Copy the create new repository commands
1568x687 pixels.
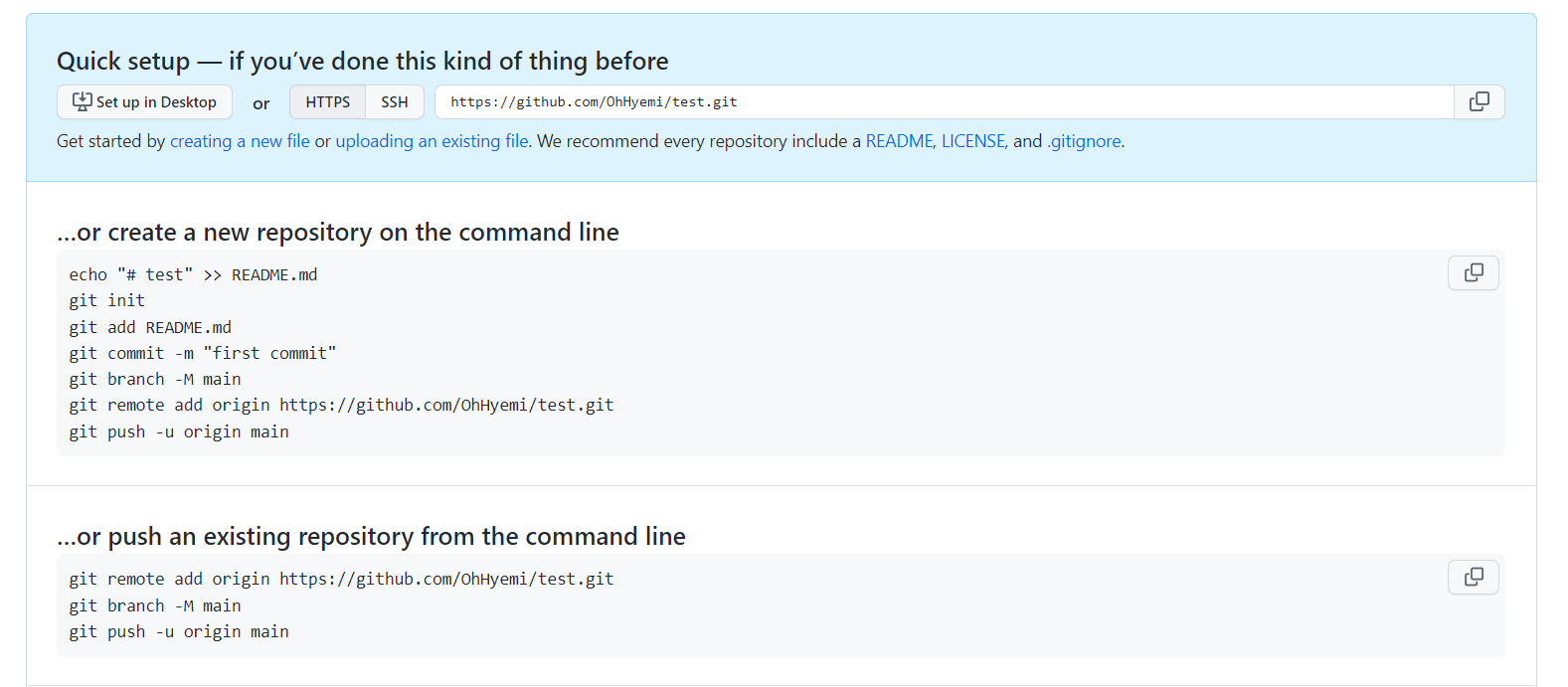(1474, 272)
